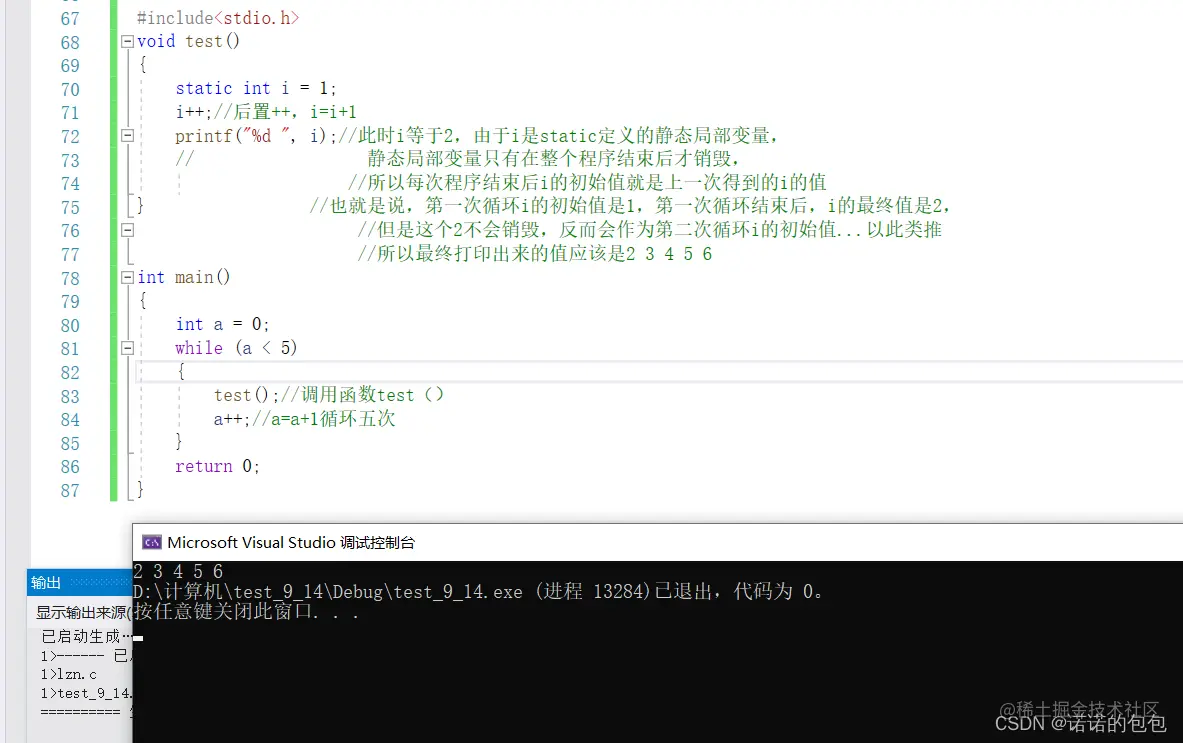Click the debug console window icon

[152, 542]
